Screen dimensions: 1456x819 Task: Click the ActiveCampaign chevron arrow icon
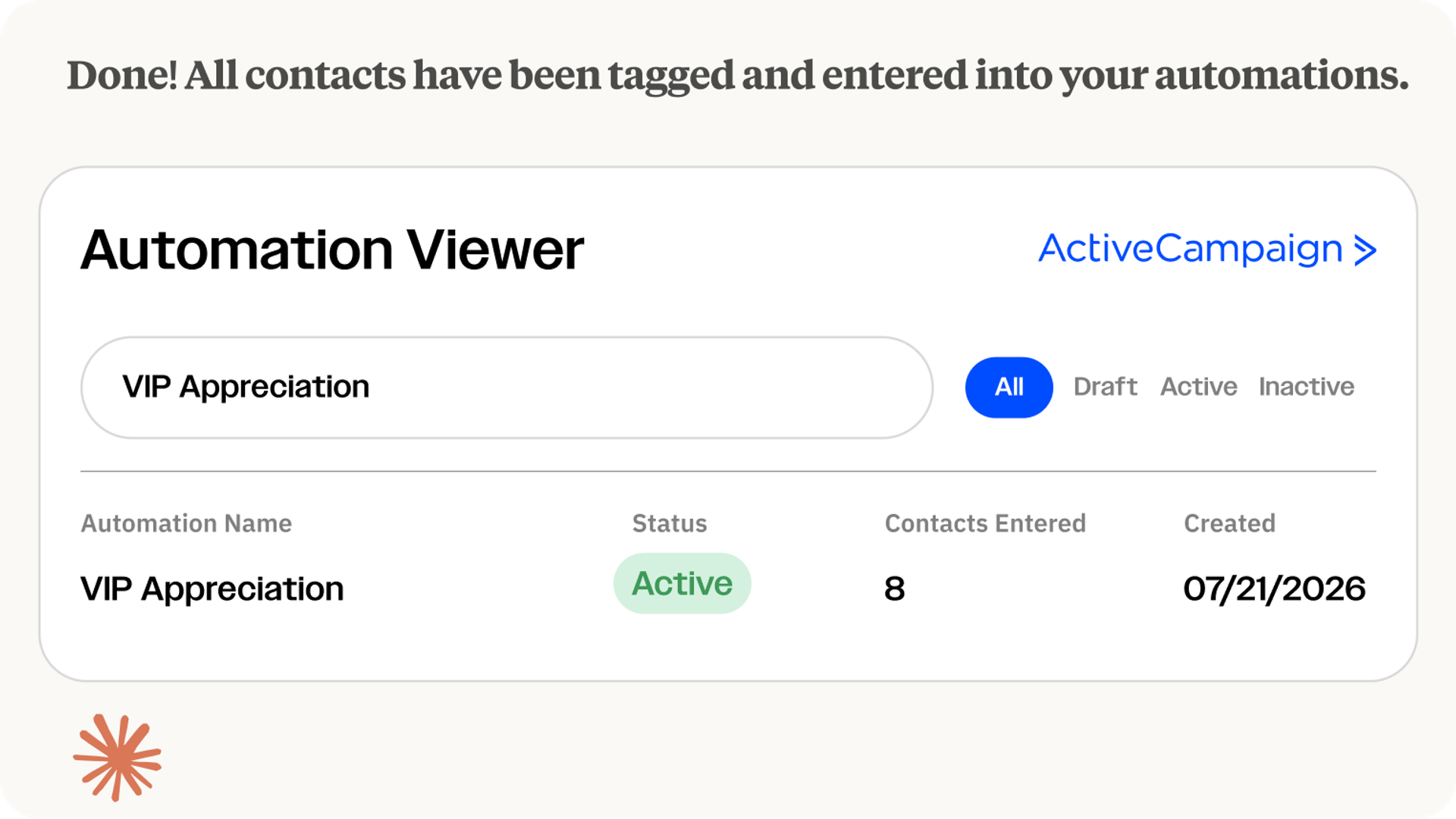click(1365, 250)
